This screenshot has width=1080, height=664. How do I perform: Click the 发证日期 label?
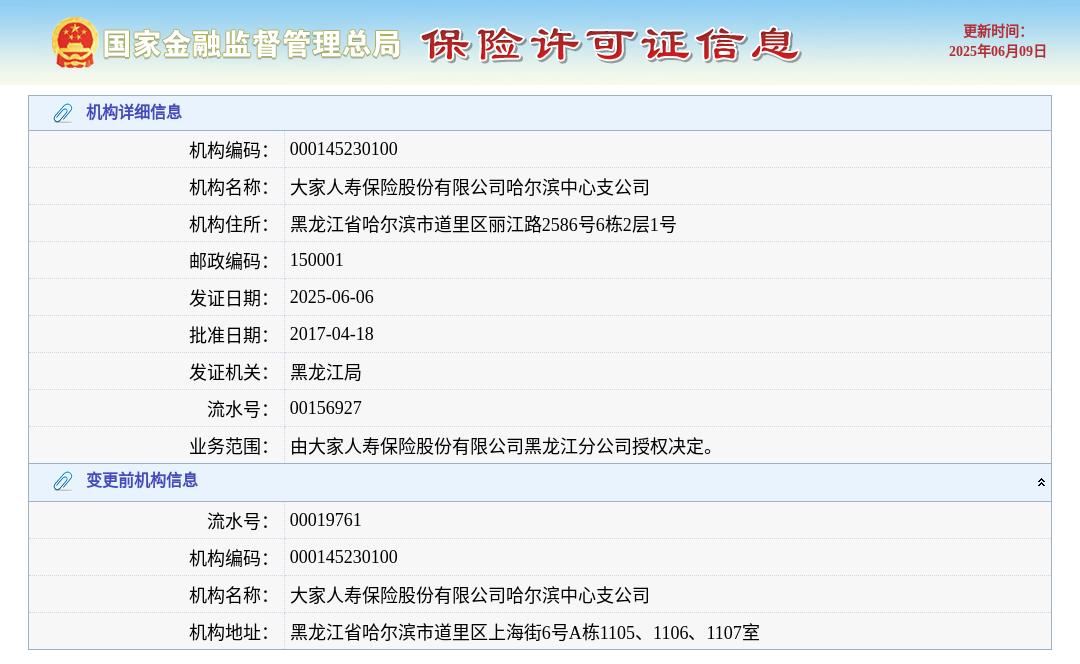click(229, 298)
